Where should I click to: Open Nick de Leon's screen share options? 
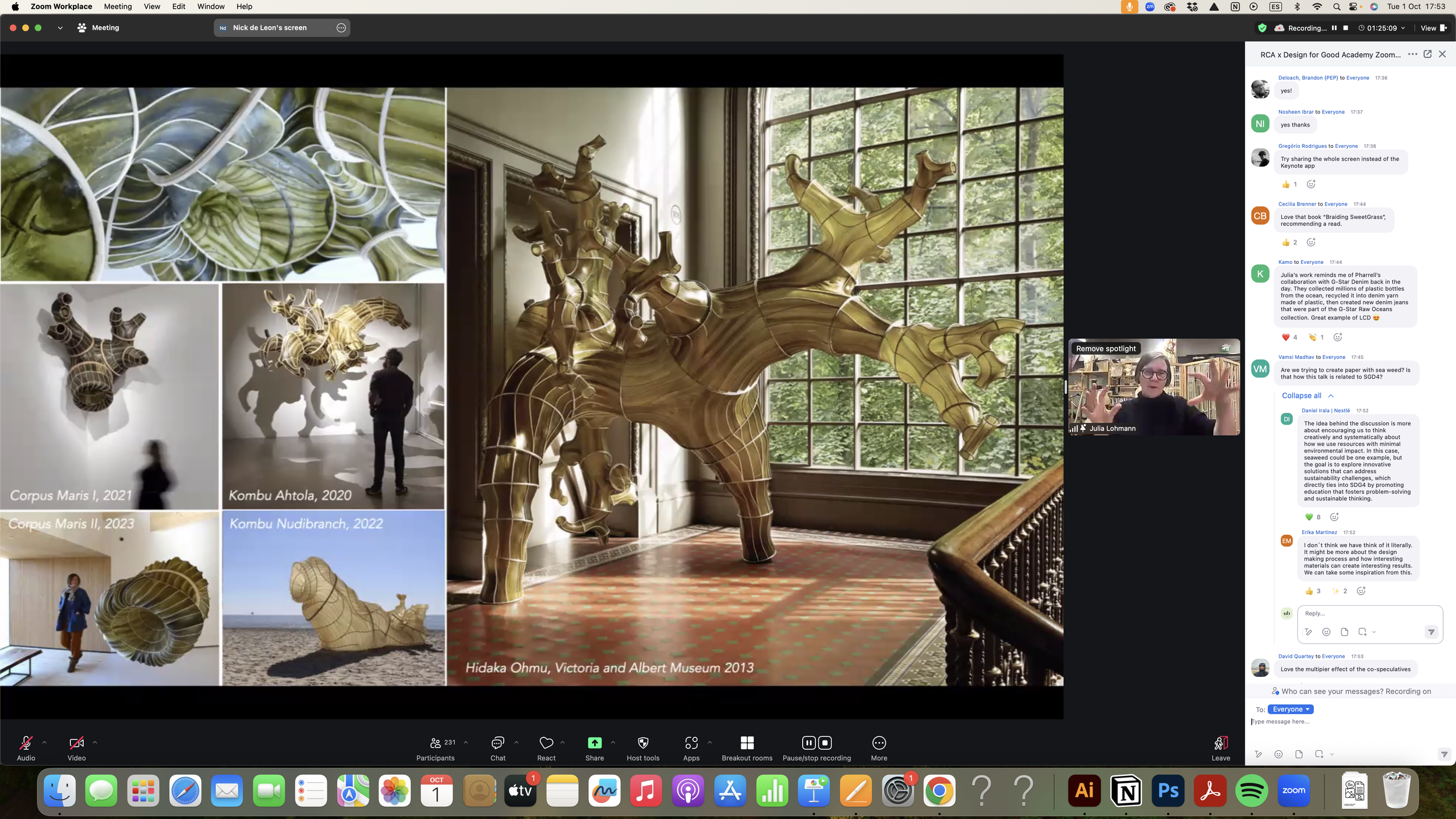[x=341, y=28]
